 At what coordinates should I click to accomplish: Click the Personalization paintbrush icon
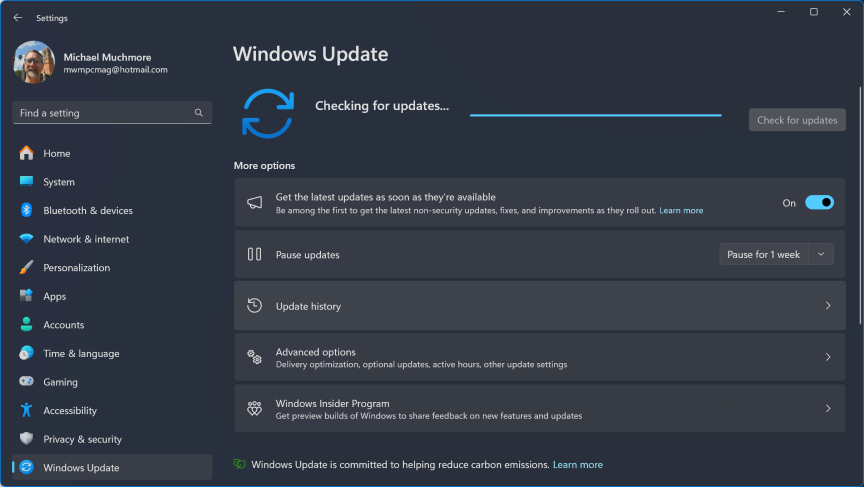[x=26, y=267]
